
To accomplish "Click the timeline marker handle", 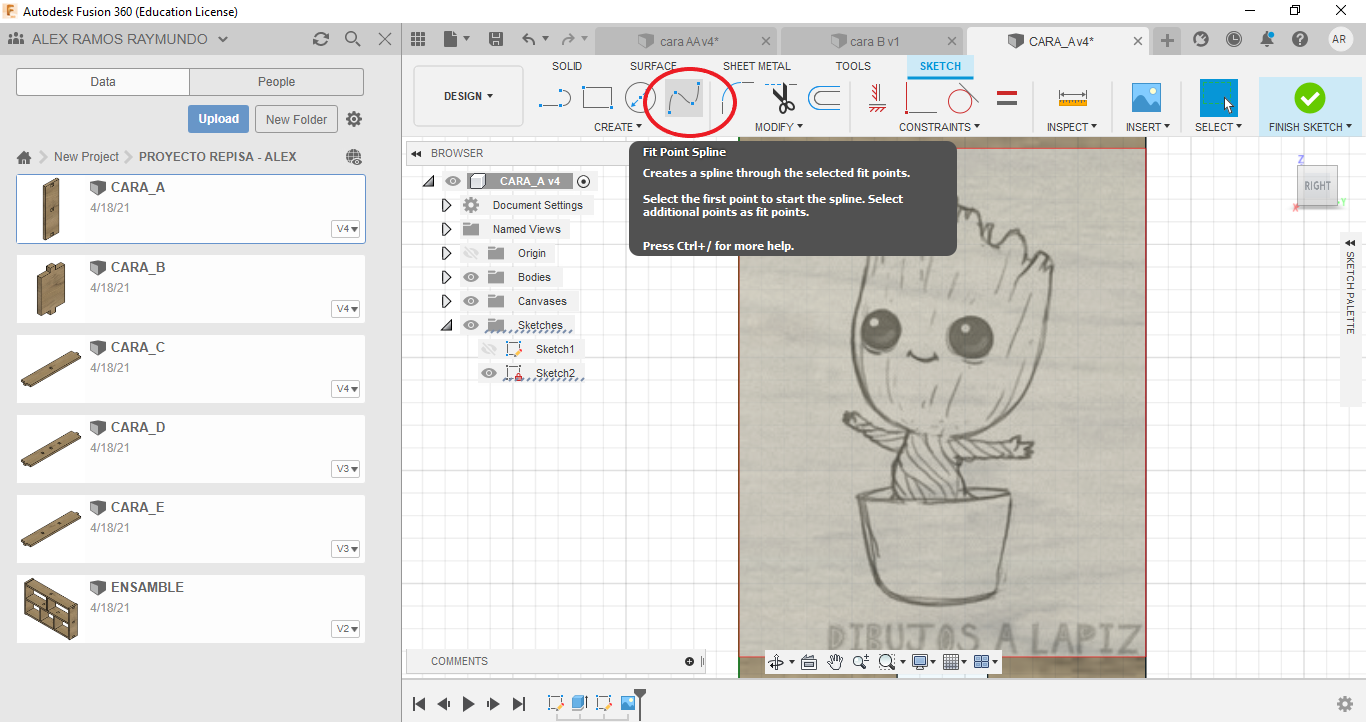I will [640, 694].
